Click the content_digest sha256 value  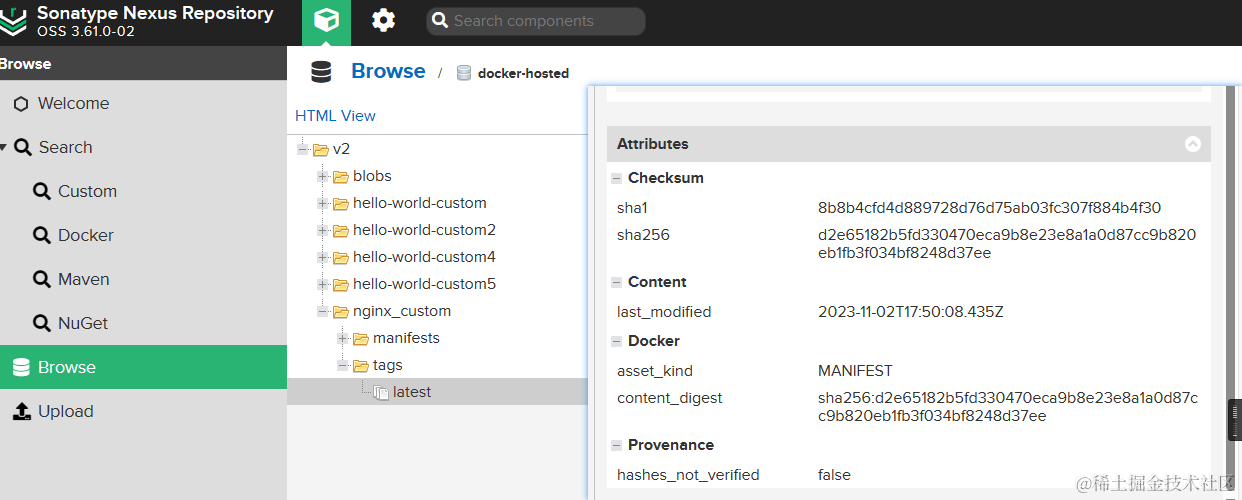(1007, 407)
